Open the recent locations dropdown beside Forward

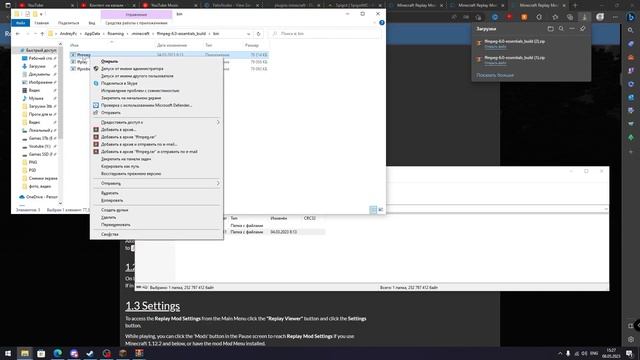click(35, 34)
